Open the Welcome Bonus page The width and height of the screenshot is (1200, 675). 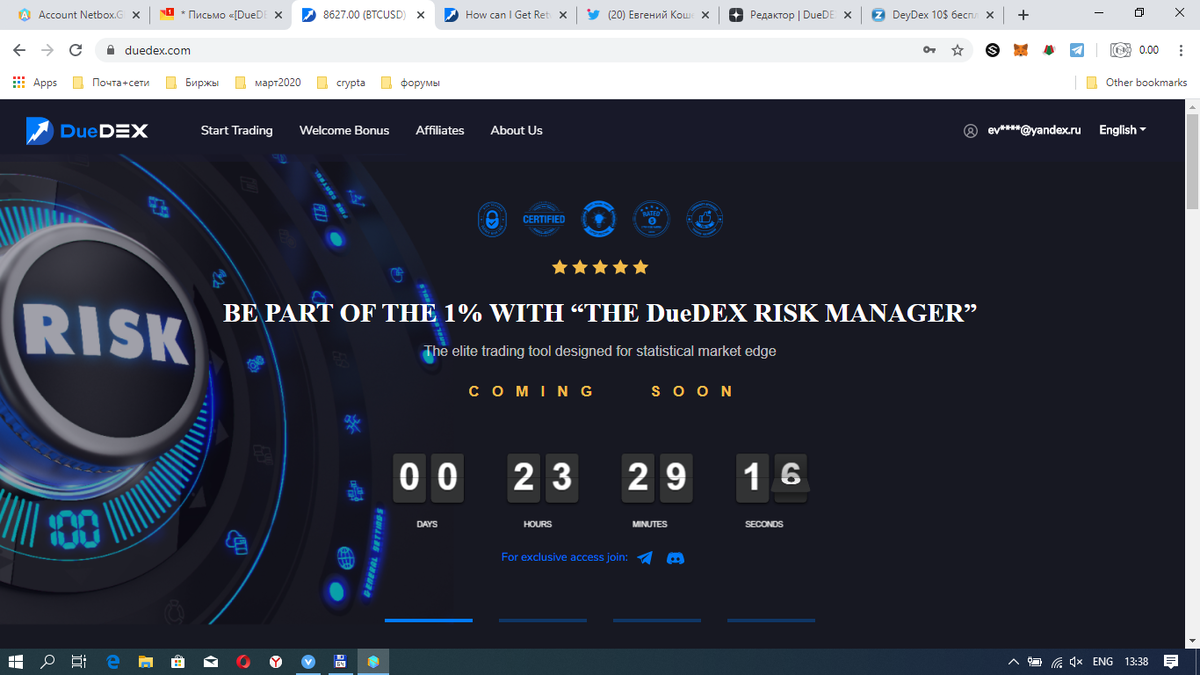(x=344, y=130)
